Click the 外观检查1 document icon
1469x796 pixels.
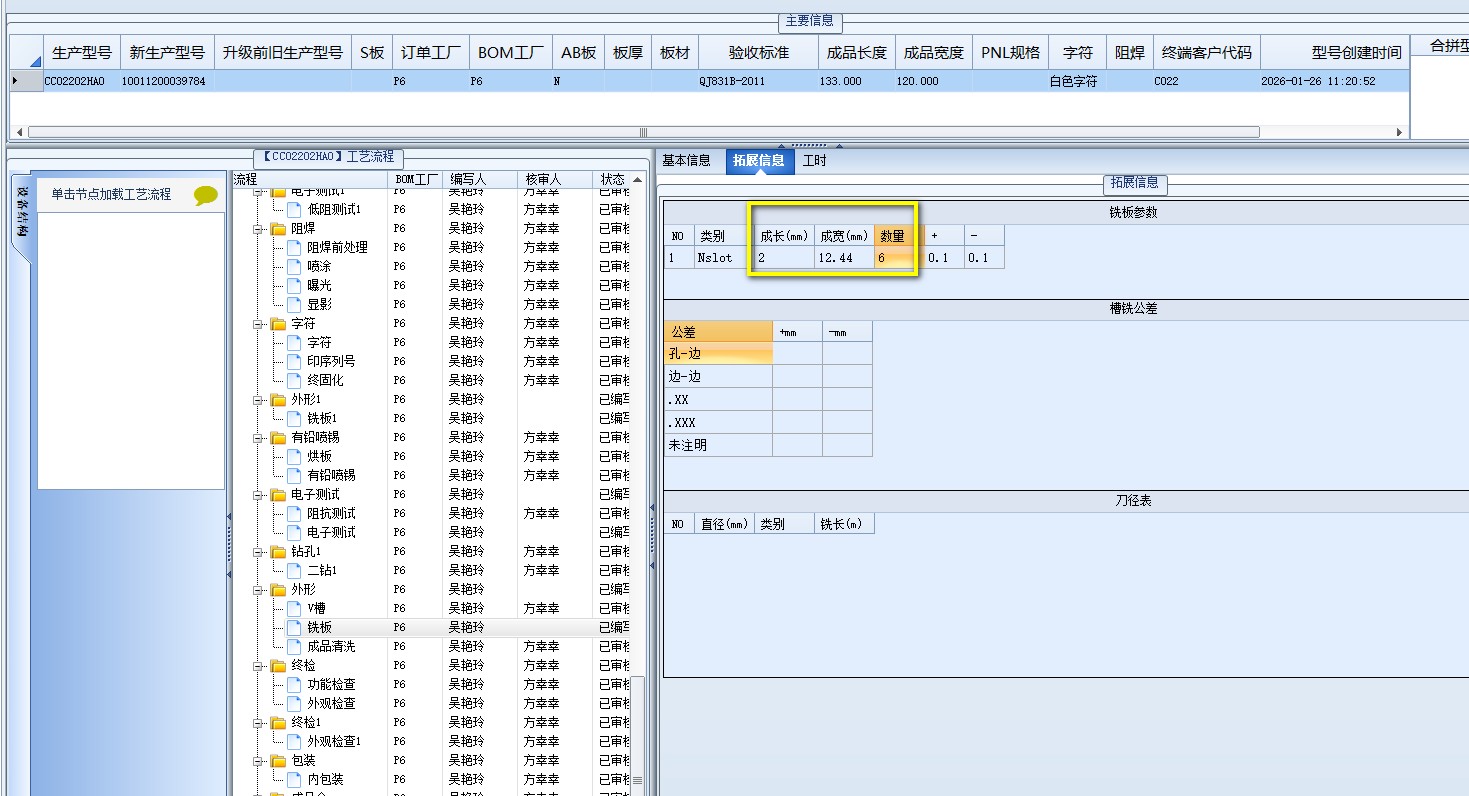tap(294, 742)
